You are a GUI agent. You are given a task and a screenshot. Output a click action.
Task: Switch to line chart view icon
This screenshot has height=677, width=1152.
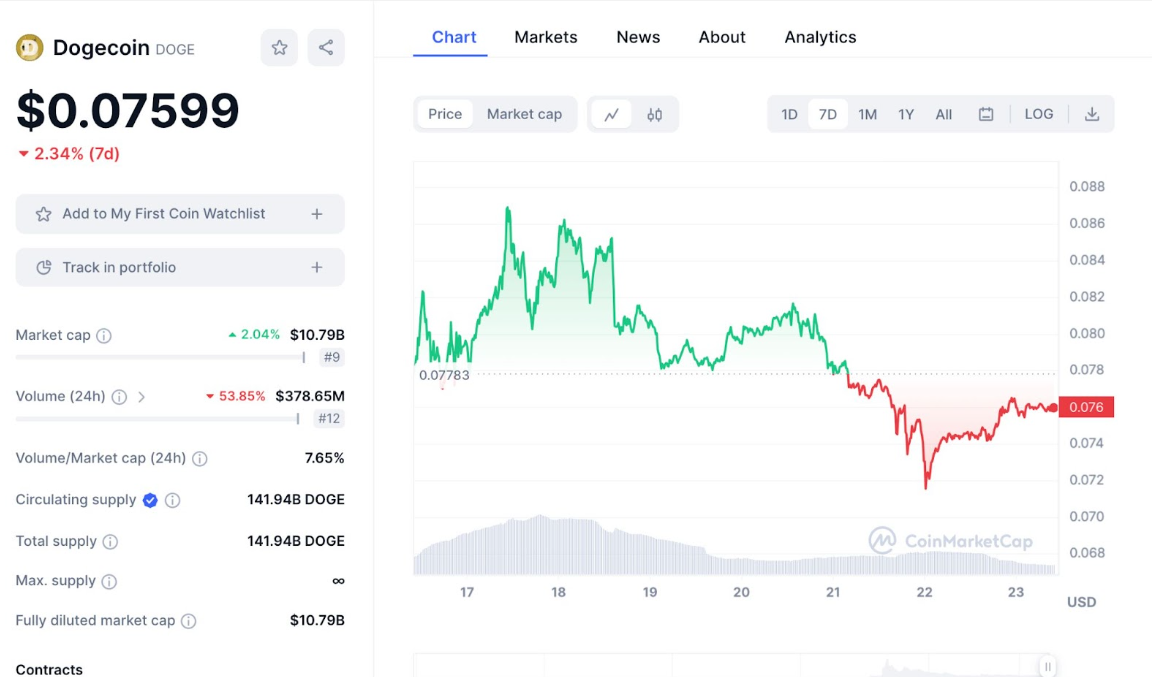(611, 114)
